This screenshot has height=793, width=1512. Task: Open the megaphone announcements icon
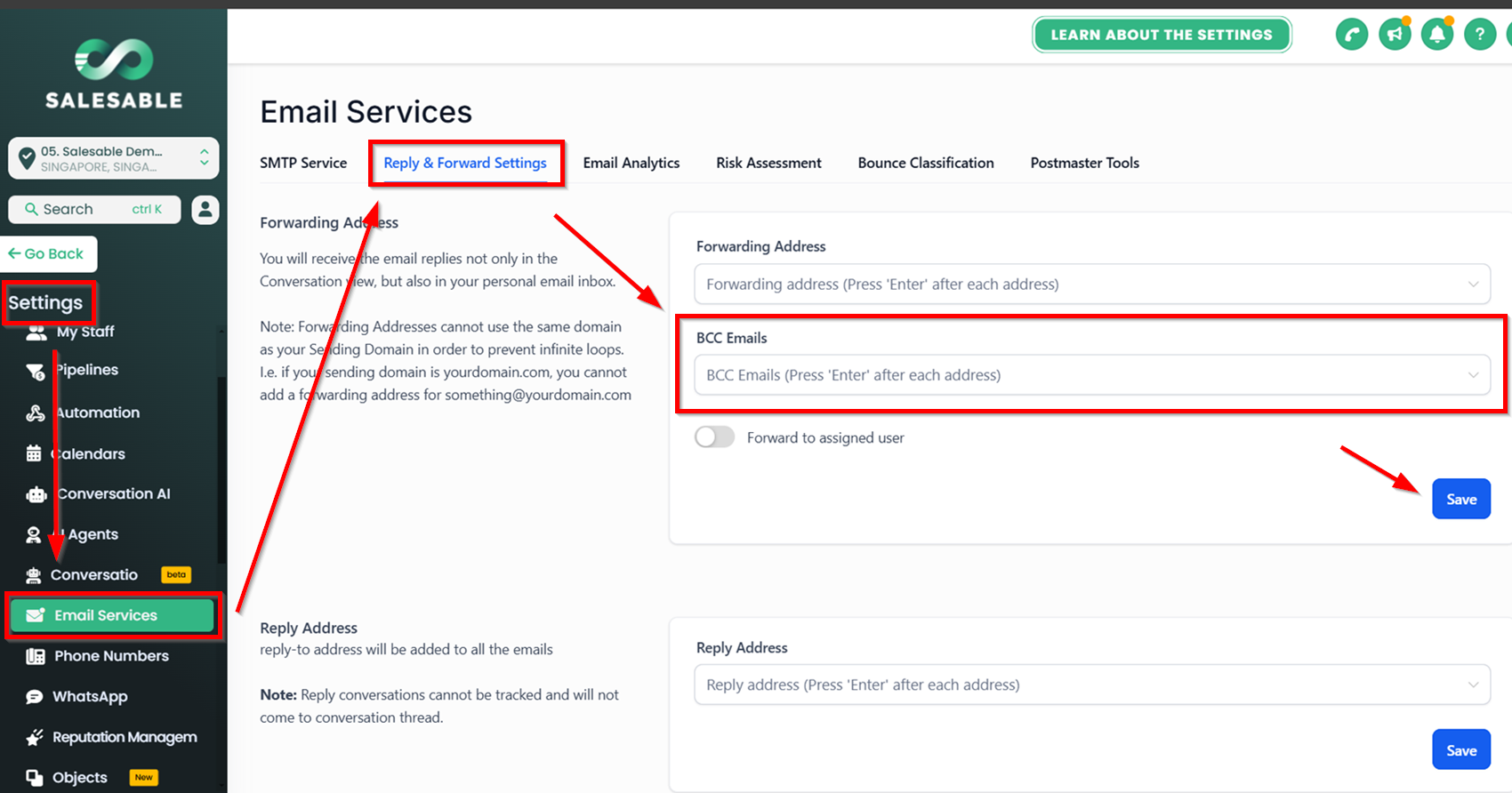pyautogui.click(x=1395, y=35)
